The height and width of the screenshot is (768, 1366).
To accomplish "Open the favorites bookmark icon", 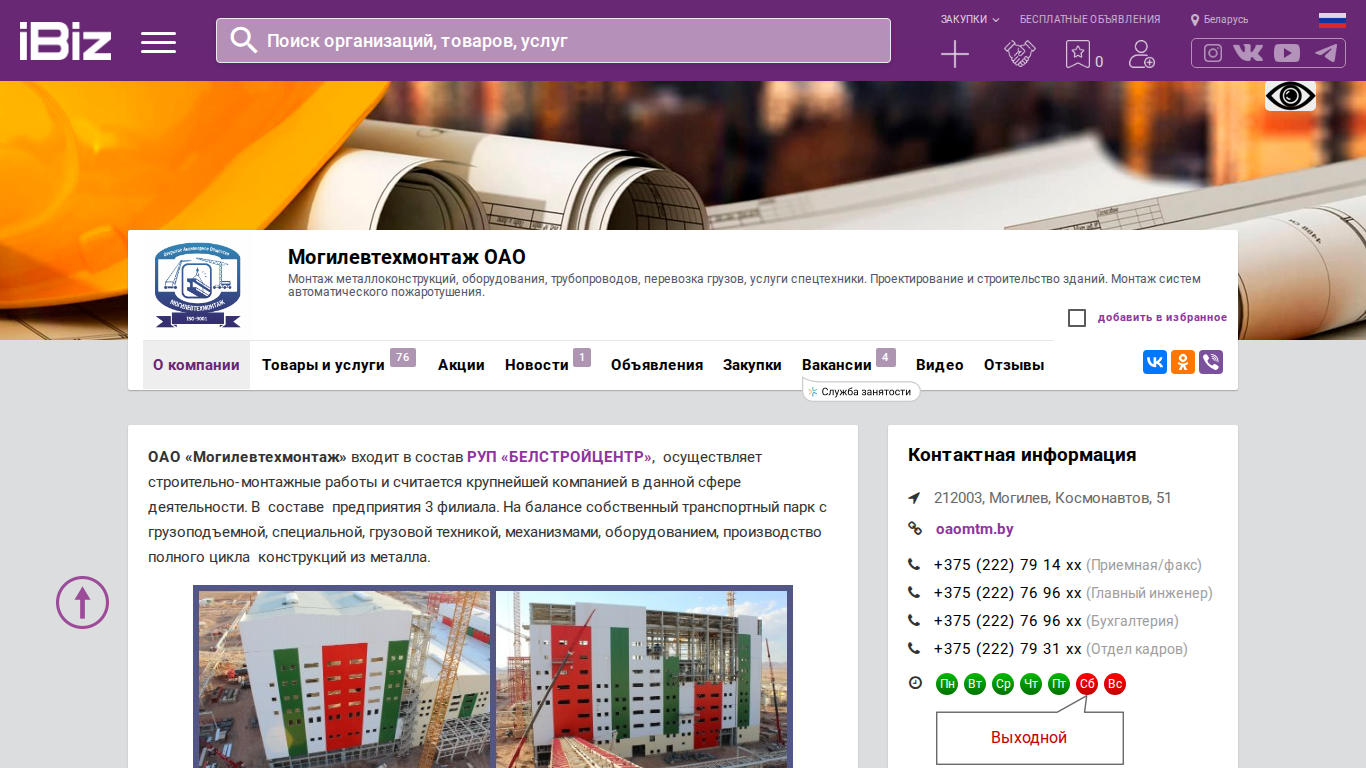I will [x=1077, y=54].
